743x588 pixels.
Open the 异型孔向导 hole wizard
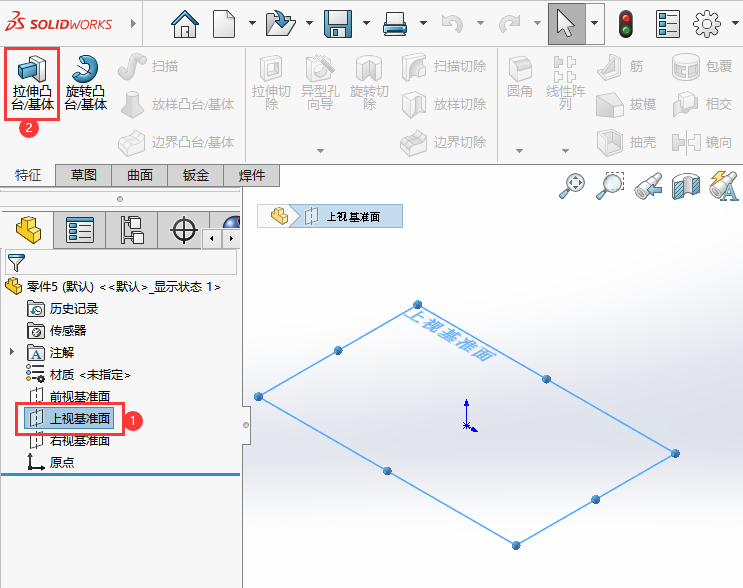(320, 83)
